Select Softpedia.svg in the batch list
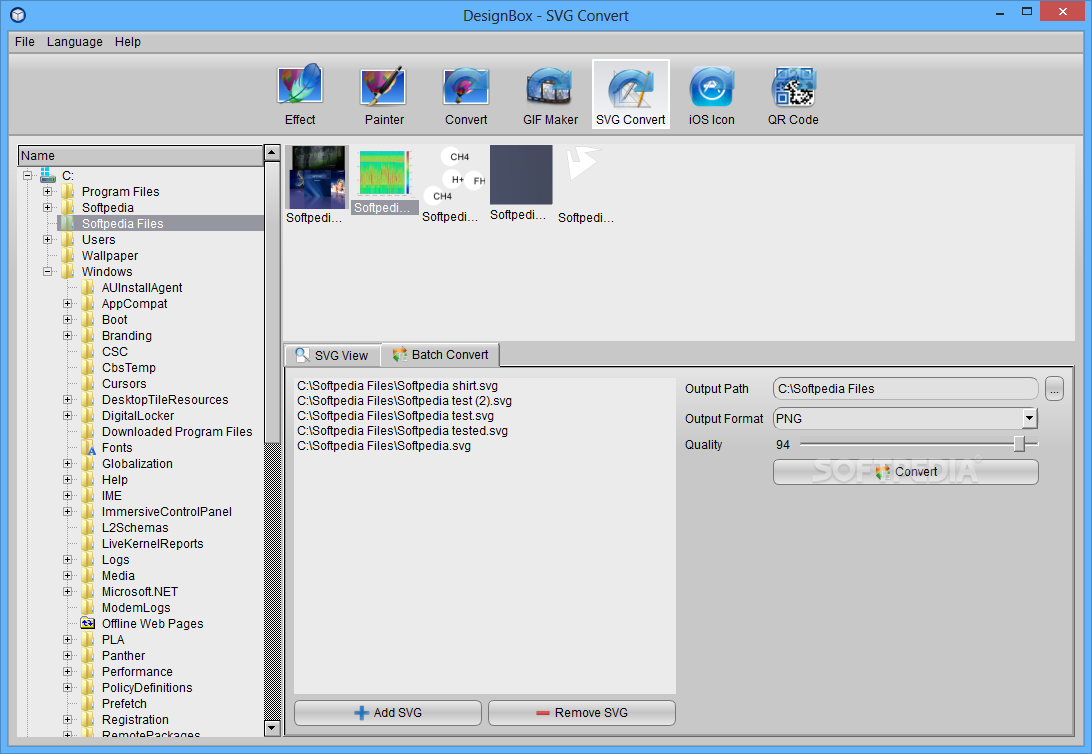This screenshot has width=1092, height=754. click(384, 446)
